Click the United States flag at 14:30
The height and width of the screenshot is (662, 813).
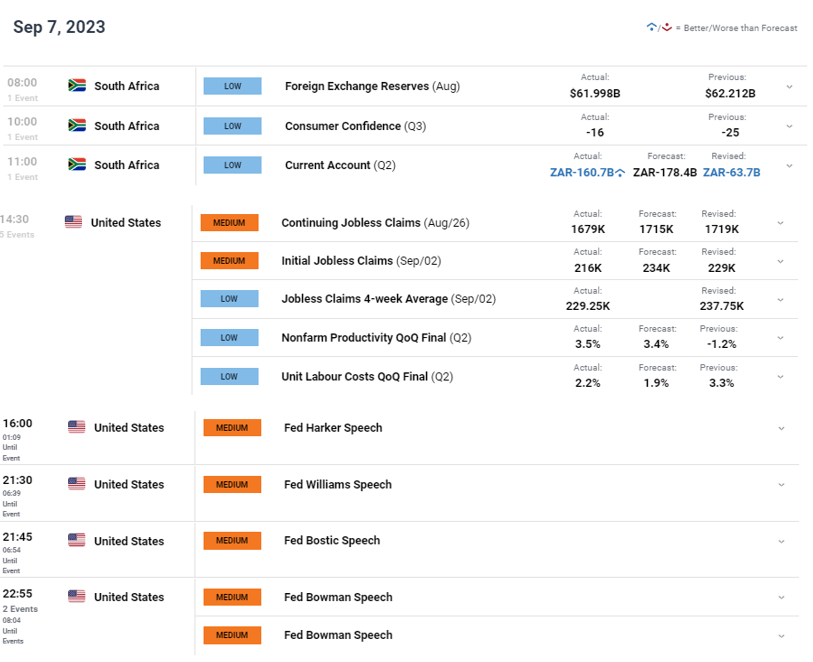[73, 222]
